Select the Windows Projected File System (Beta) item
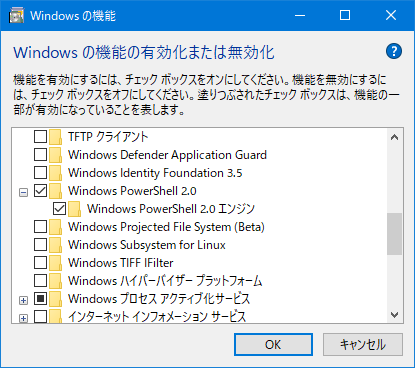 click(x=166, y=227)
